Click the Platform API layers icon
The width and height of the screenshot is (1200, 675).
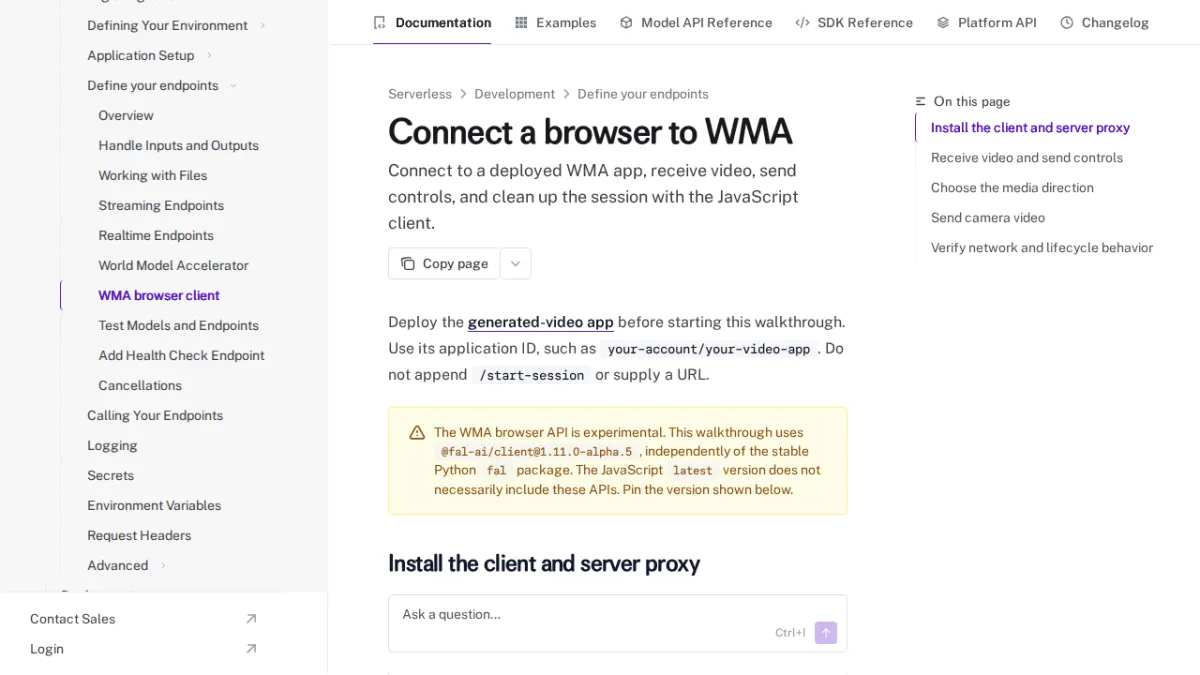pos(943,22)
